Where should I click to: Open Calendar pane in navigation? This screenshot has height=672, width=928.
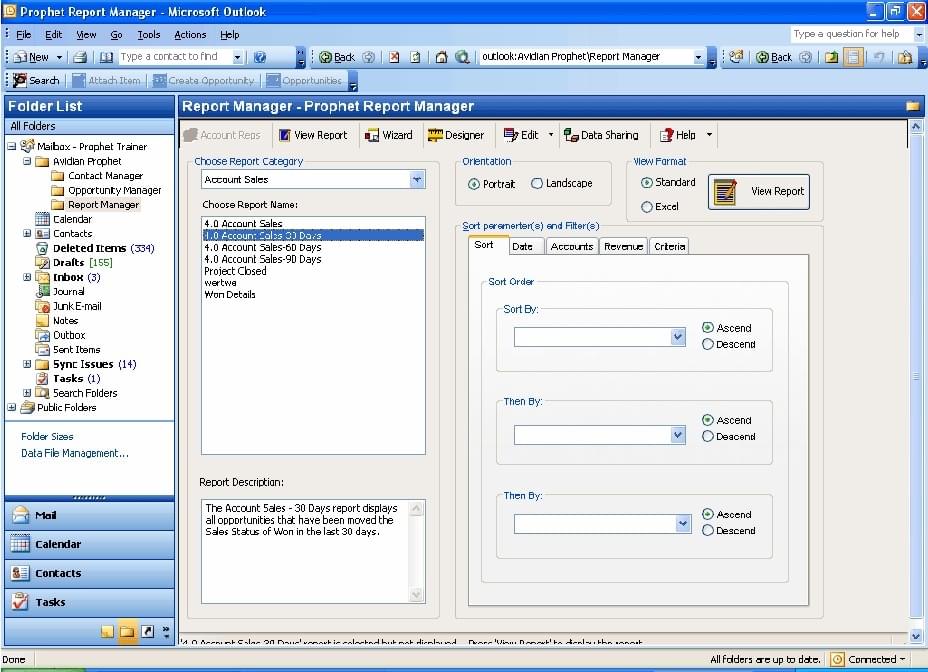pos(89,544)
